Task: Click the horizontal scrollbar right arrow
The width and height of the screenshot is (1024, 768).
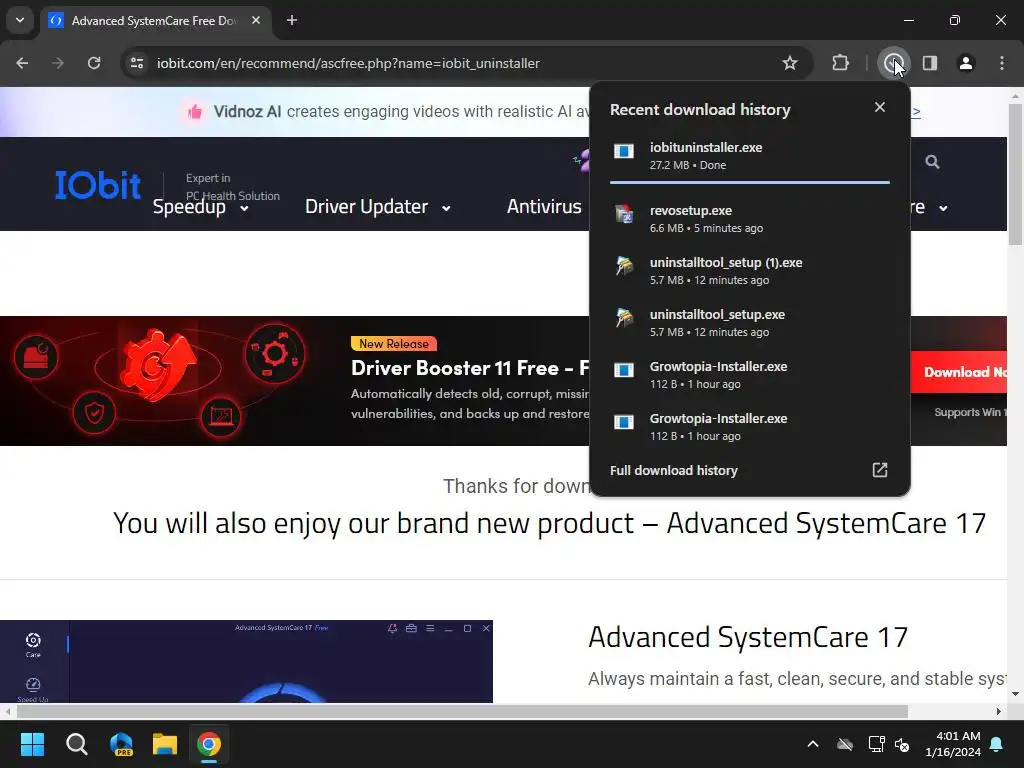Action: (x=999, y=711)
